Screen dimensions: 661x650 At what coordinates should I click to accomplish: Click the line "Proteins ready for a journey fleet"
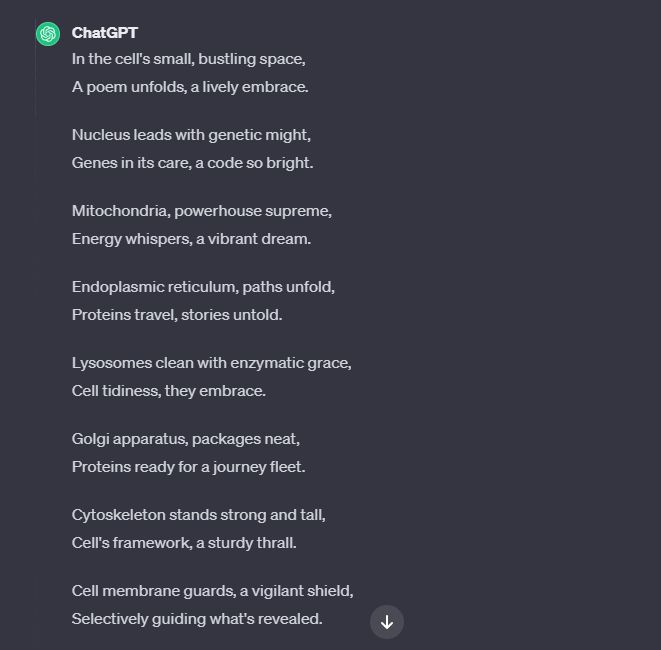(188, 467)
